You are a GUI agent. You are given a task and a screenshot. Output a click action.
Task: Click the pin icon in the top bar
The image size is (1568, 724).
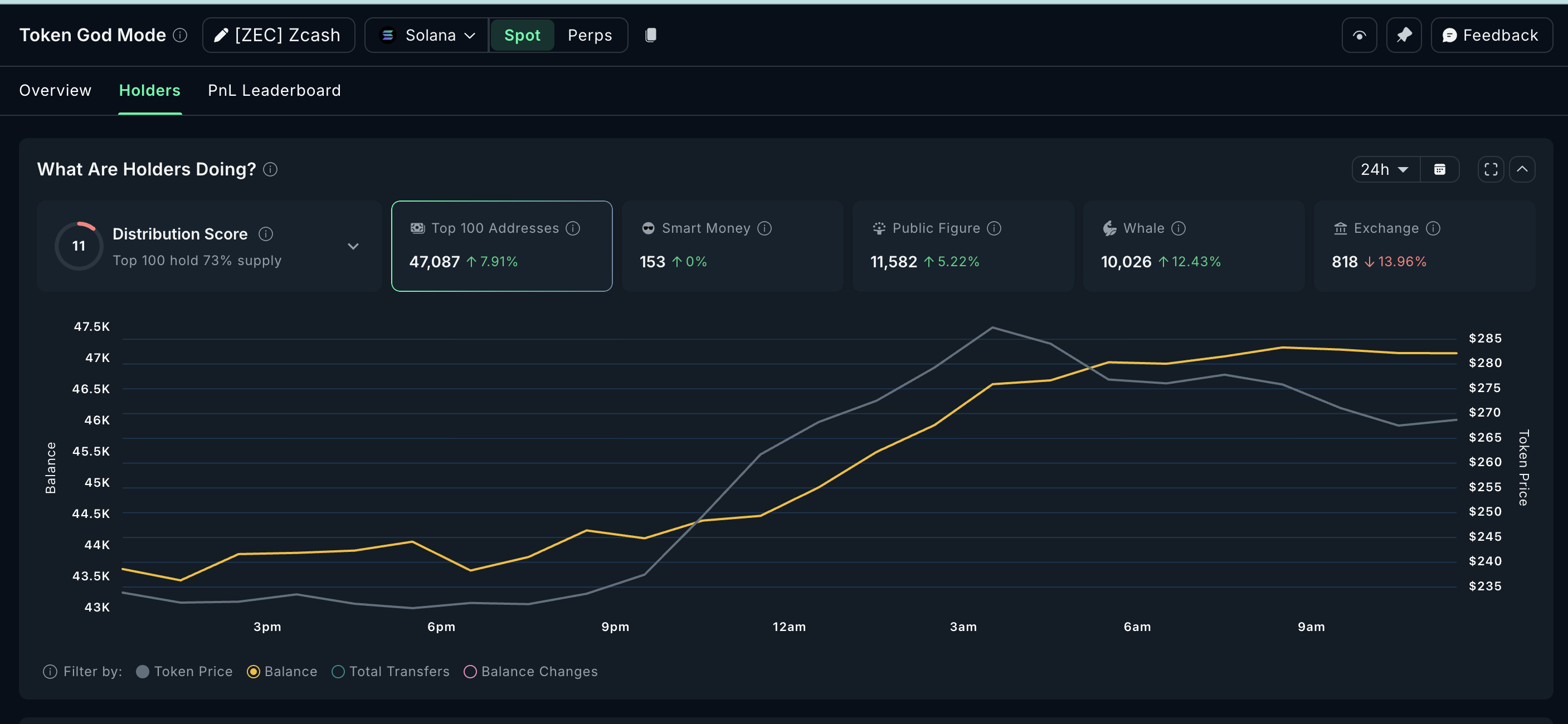[1404, 35]
